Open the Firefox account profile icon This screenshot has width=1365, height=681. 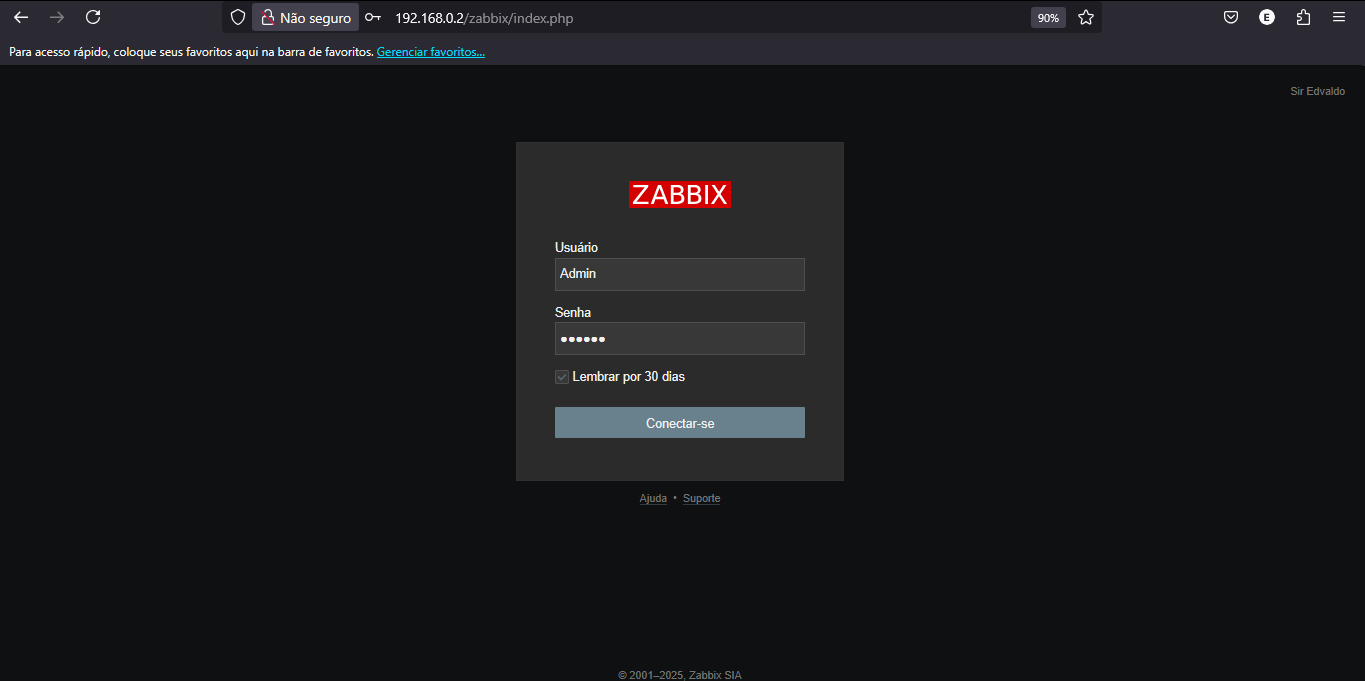1266,17
